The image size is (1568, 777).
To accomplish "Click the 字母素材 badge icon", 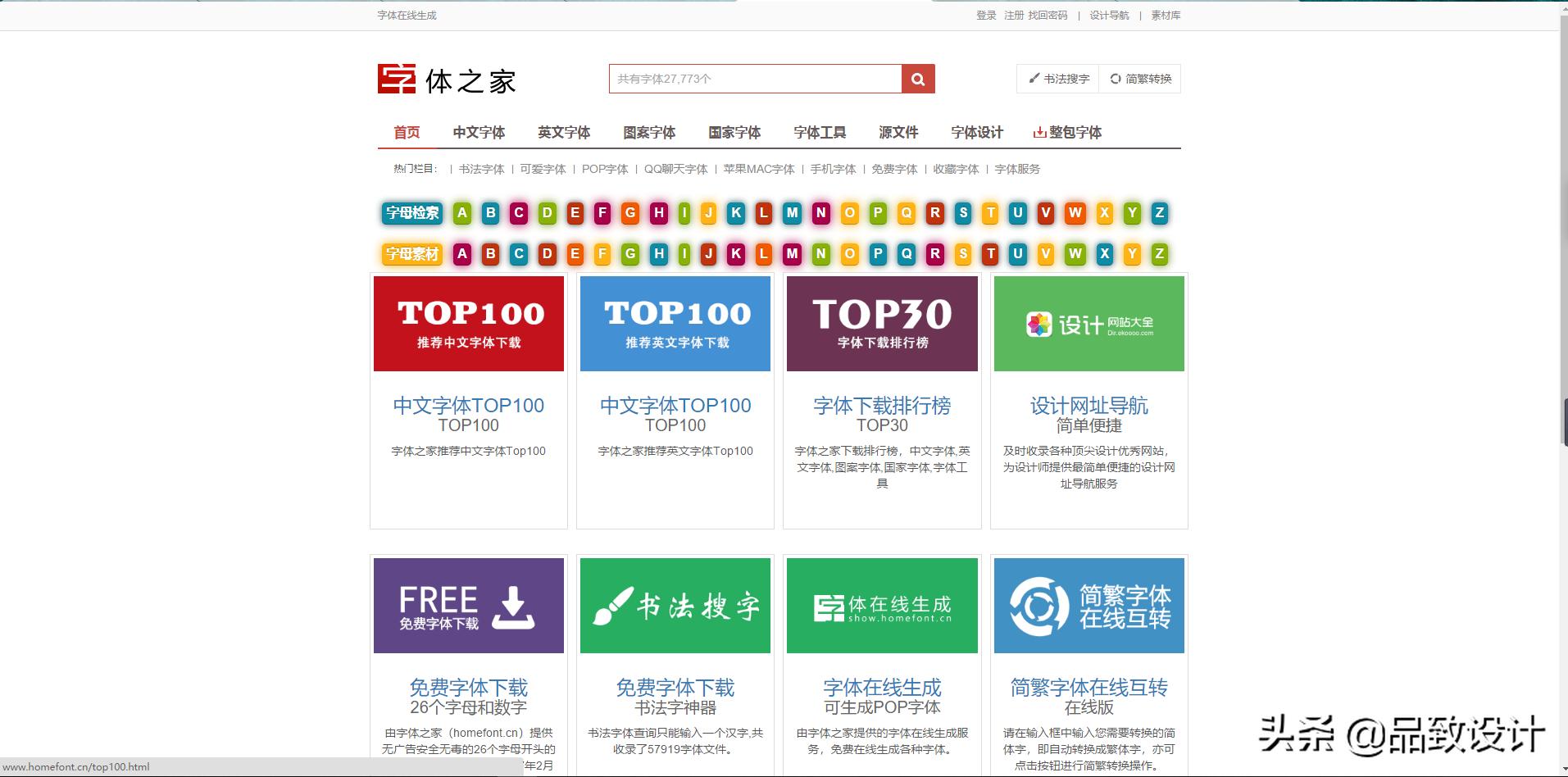I will [411, 254].
